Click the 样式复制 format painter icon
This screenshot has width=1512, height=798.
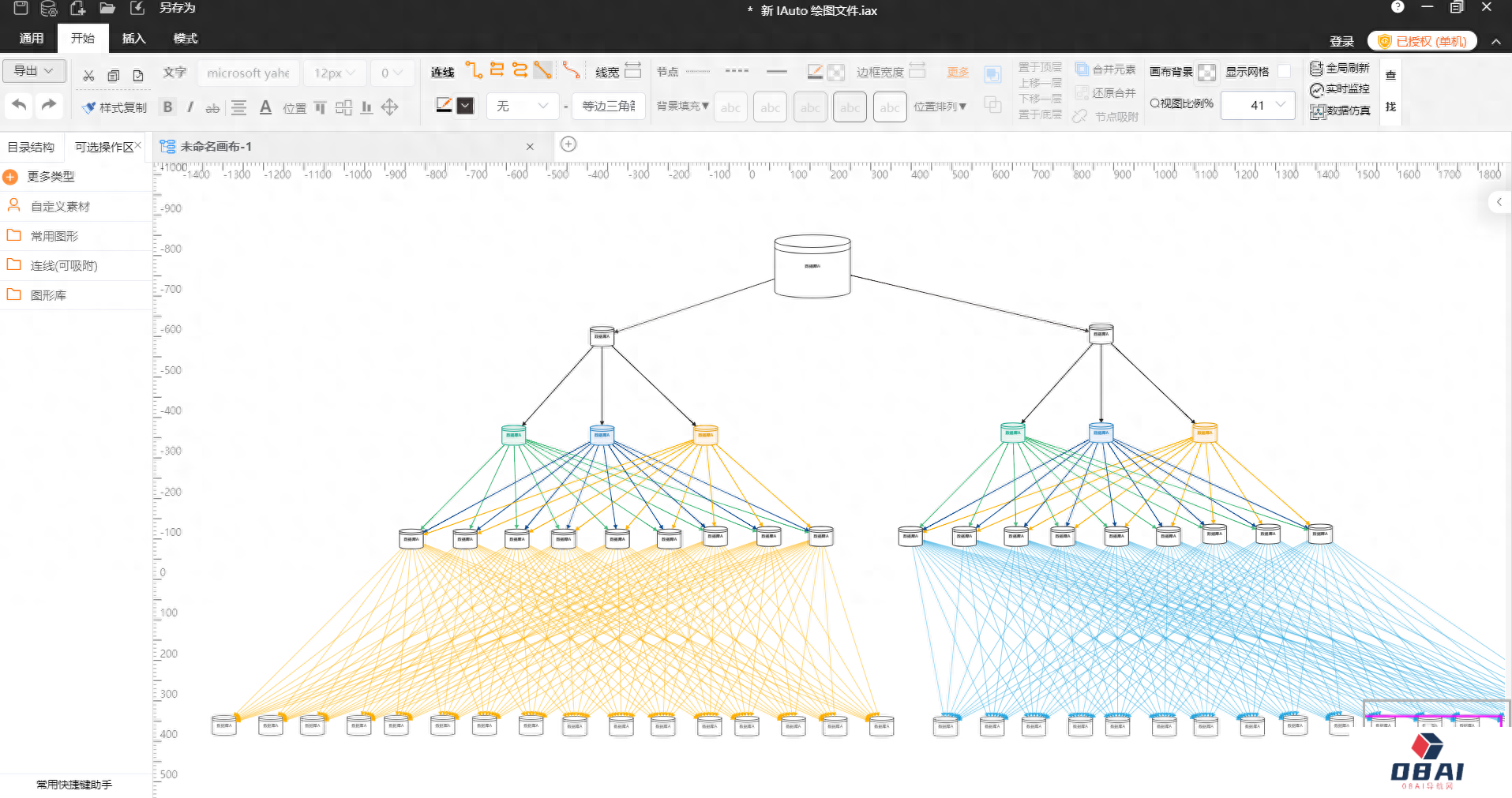point(89,107)
